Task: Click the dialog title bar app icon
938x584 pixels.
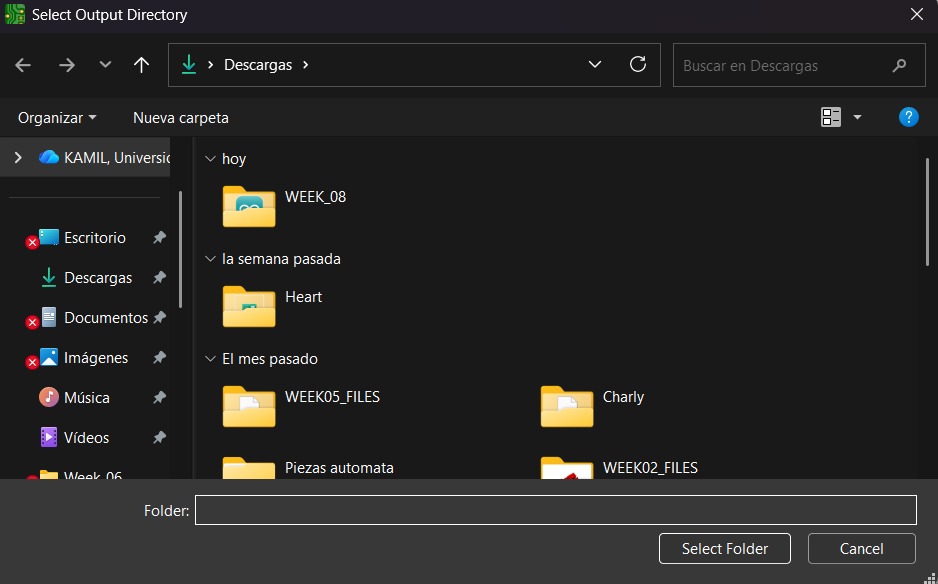Action: click(x=15, y=14)
